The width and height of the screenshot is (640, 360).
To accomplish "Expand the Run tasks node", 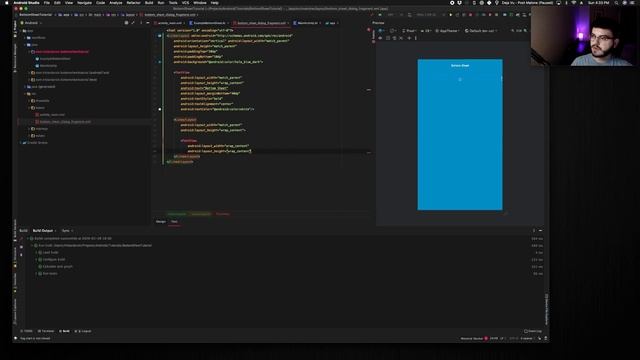I will (36, 273).
